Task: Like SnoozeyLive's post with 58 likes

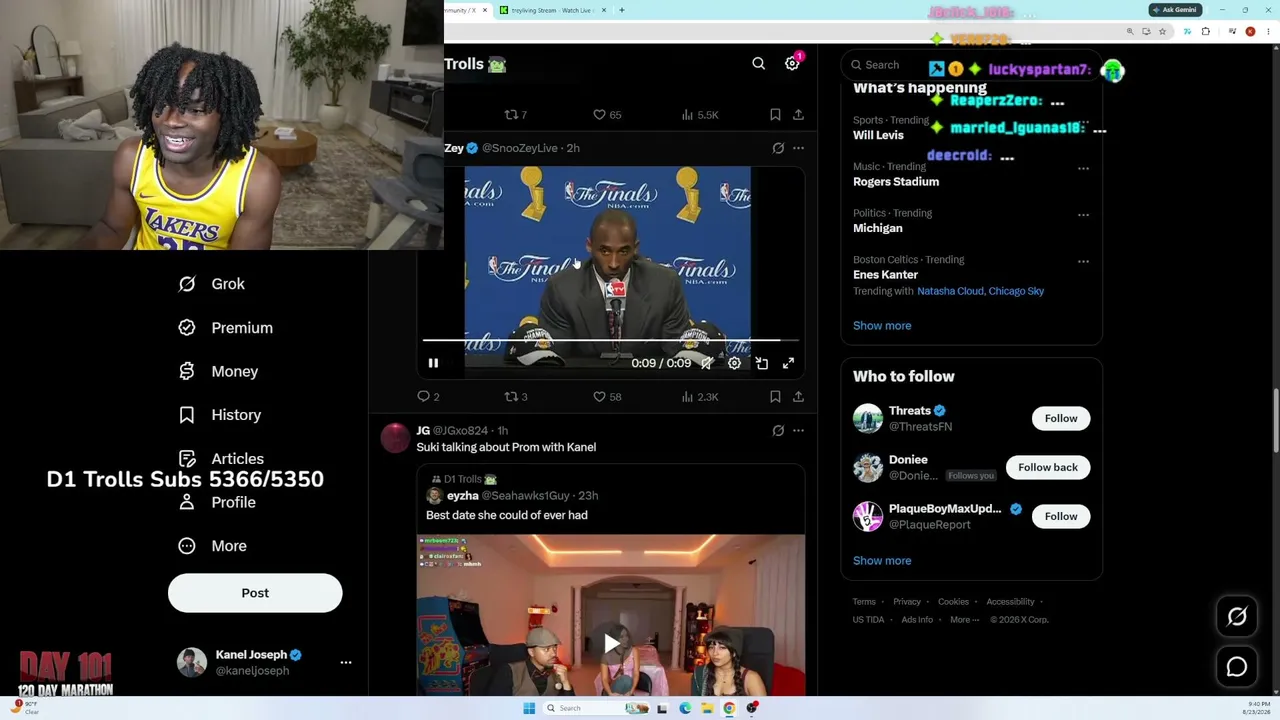Action: tap(607, 397)
